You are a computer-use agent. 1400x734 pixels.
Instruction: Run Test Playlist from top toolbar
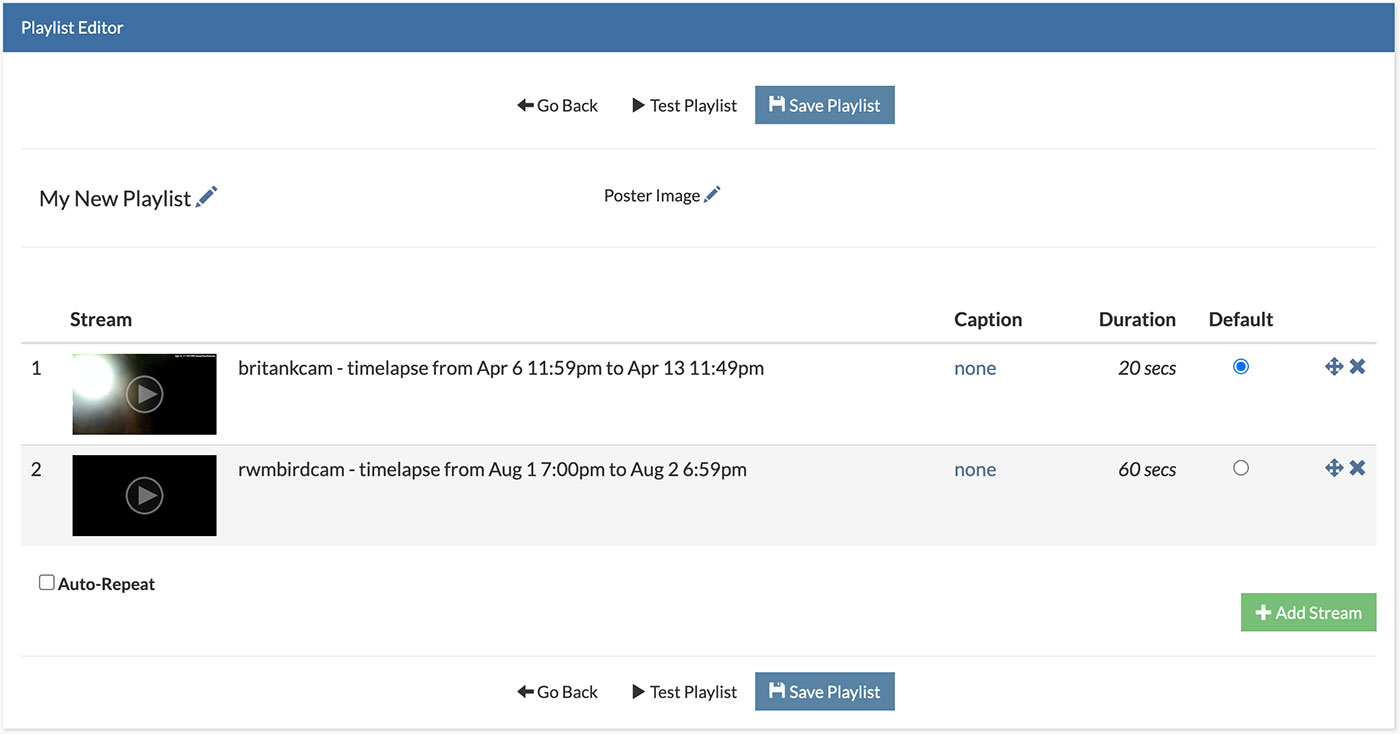[x=684, y=105]
